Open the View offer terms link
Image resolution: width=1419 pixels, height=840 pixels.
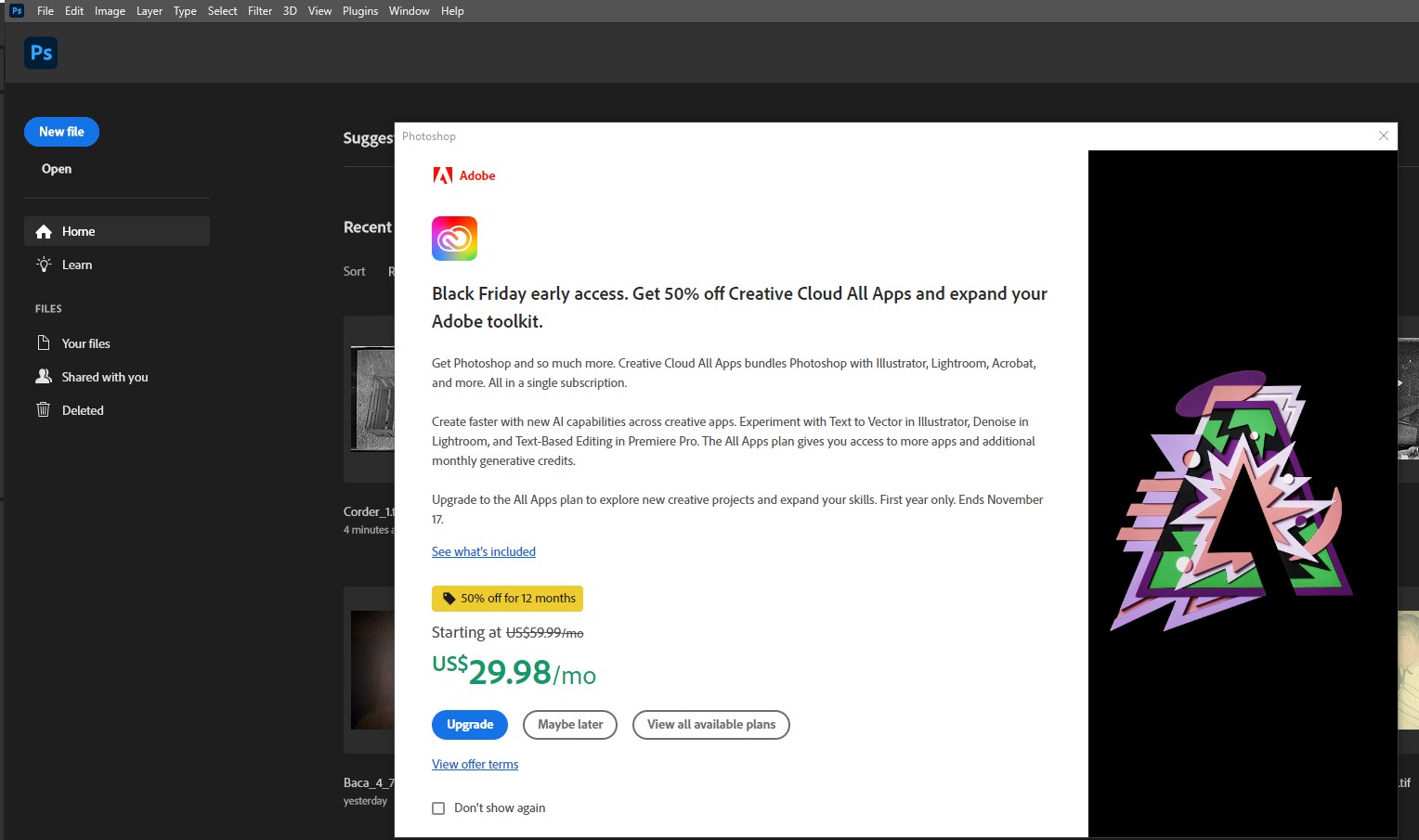pos(475,764)
